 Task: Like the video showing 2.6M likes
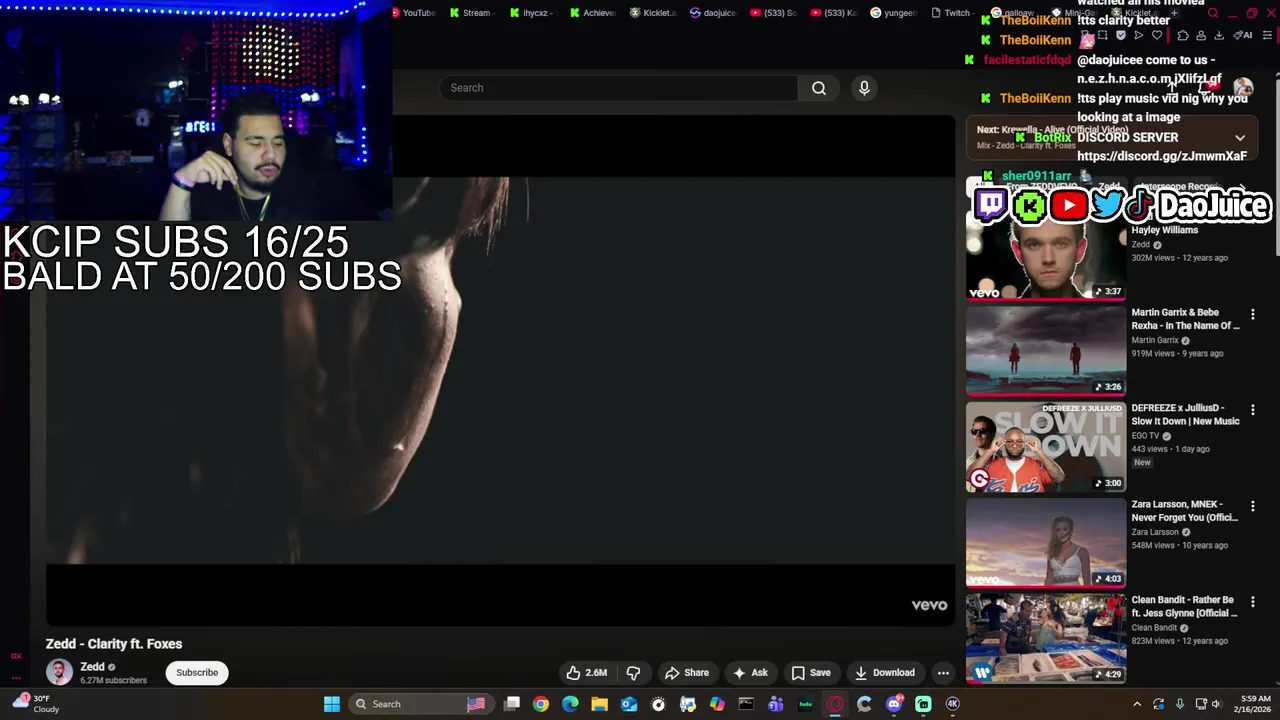click(587, 673)
